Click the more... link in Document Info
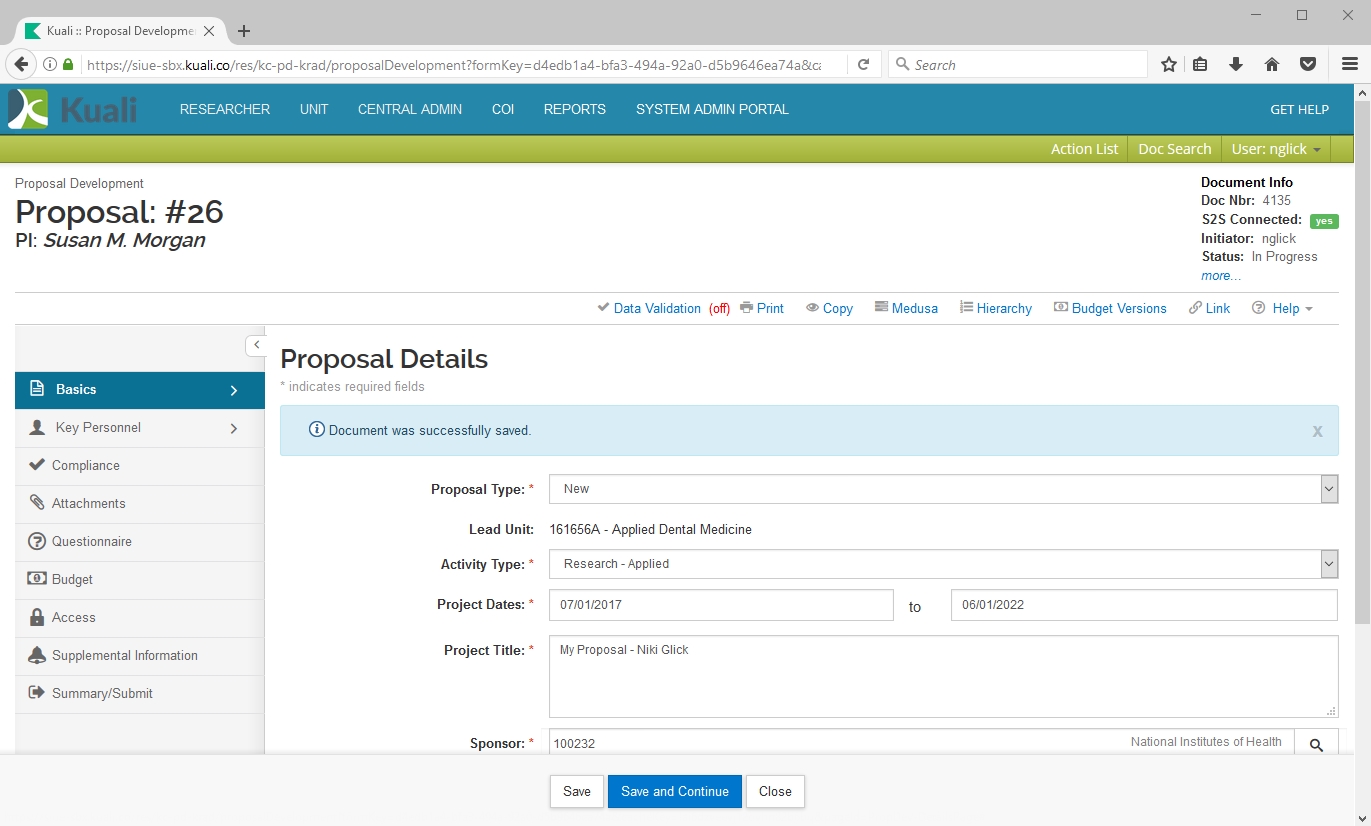Screen dimensions: 1371x826 (1221, 275)
